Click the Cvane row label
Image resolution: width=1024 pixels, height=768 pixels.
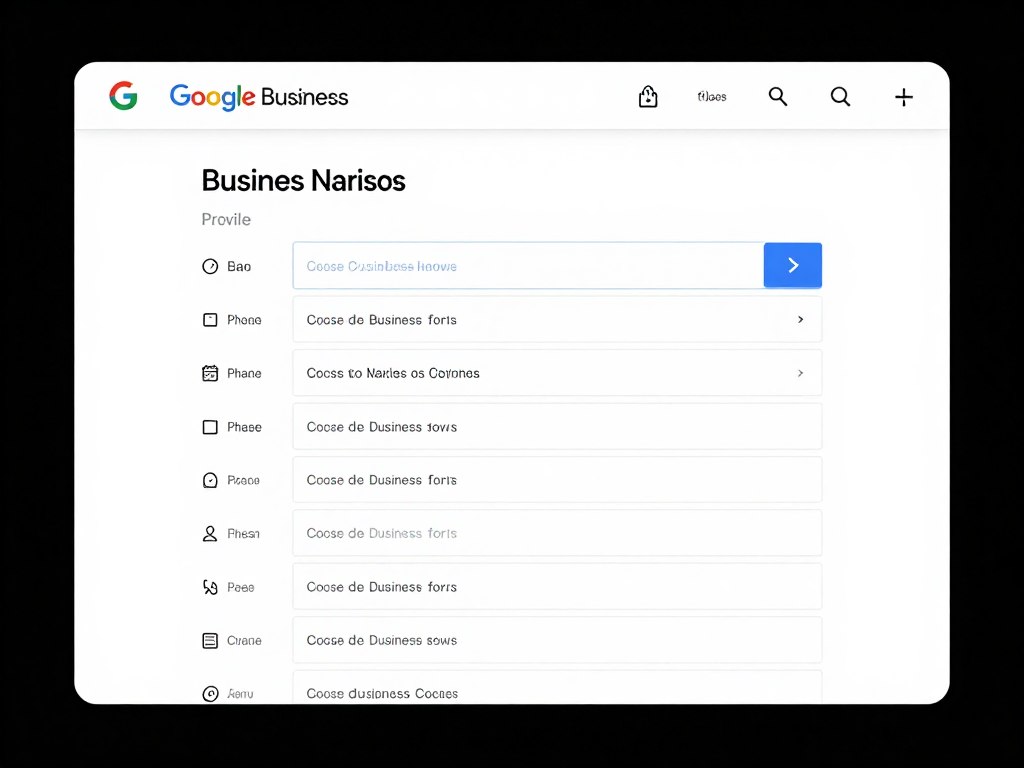(244, 641)
